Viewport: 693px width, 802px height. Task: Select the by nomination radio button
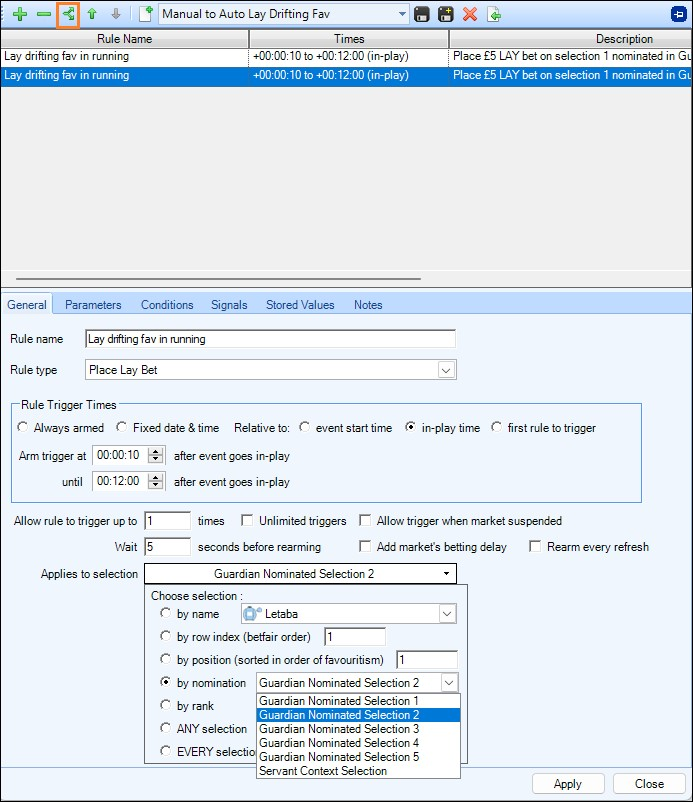click(x=165, y=682)
